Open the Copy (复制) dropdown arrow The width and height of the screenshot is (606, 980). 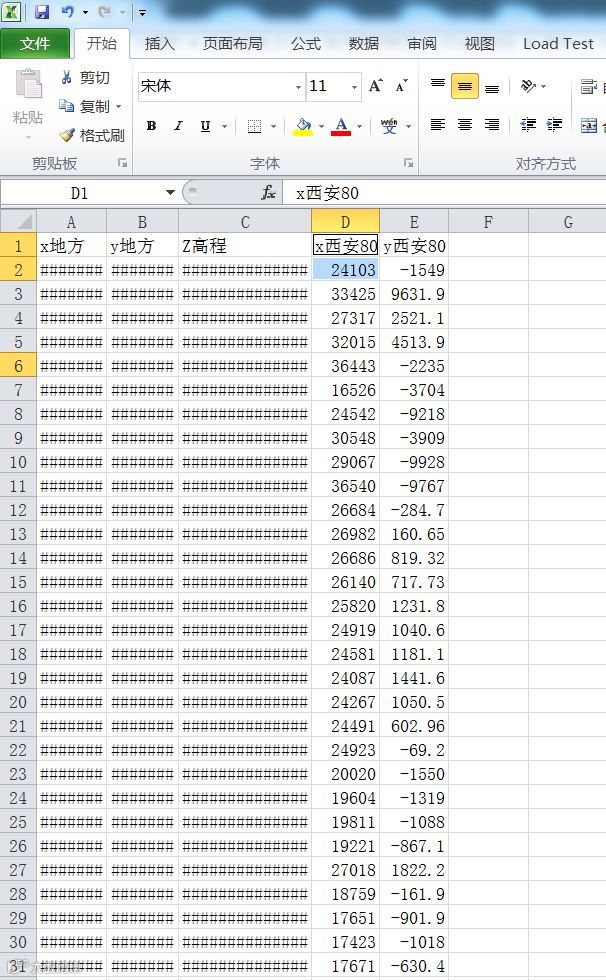click(x=119, y=106)
